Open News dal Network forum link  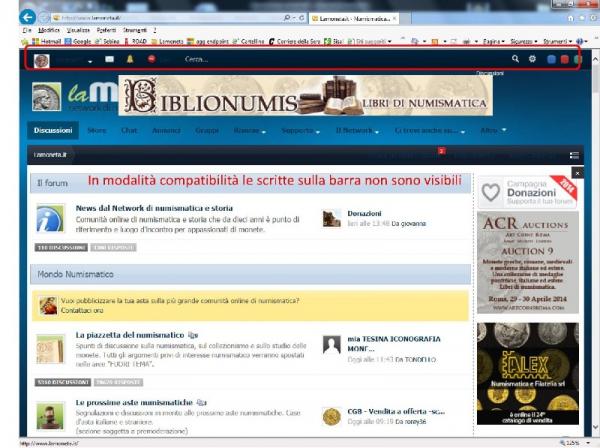click(154, 208)
